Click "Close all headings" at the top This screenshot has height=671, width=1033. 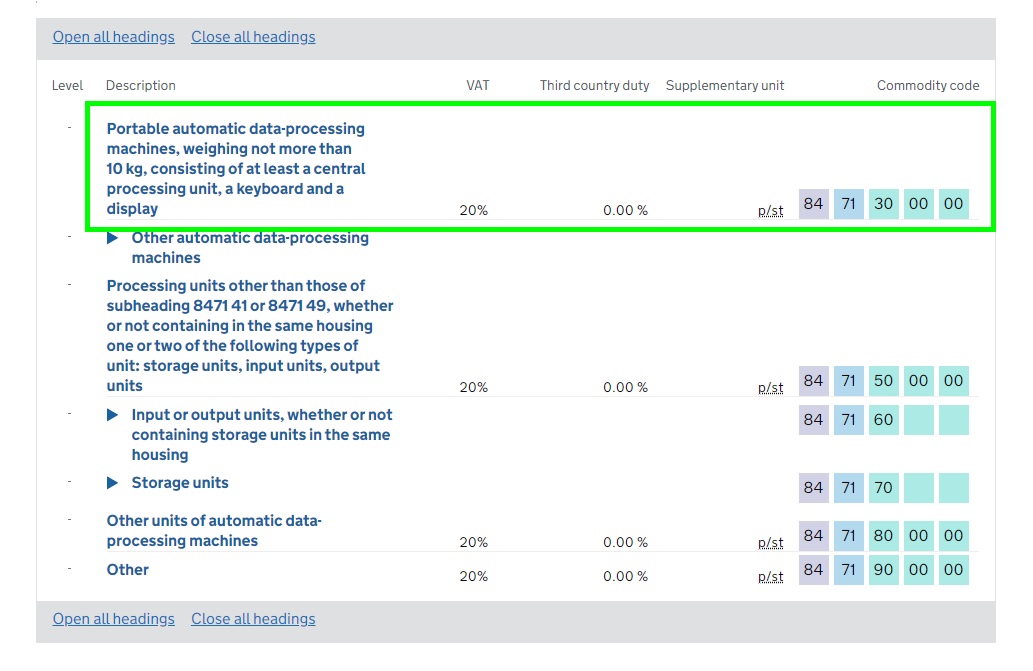tap(253, 37)
